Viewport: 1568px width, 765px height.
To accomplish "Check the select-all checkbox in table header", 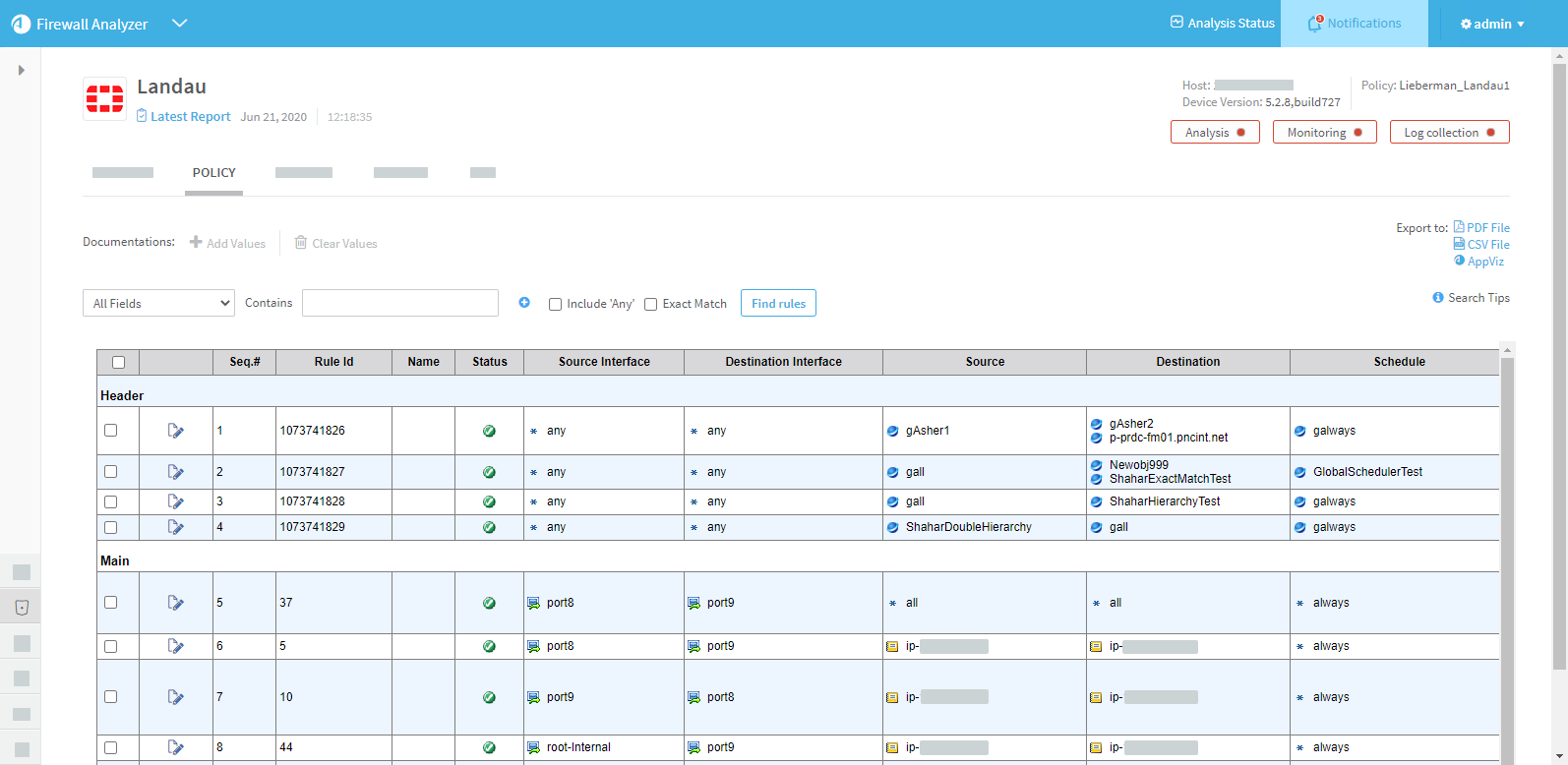I will click(x=119, y=362).
